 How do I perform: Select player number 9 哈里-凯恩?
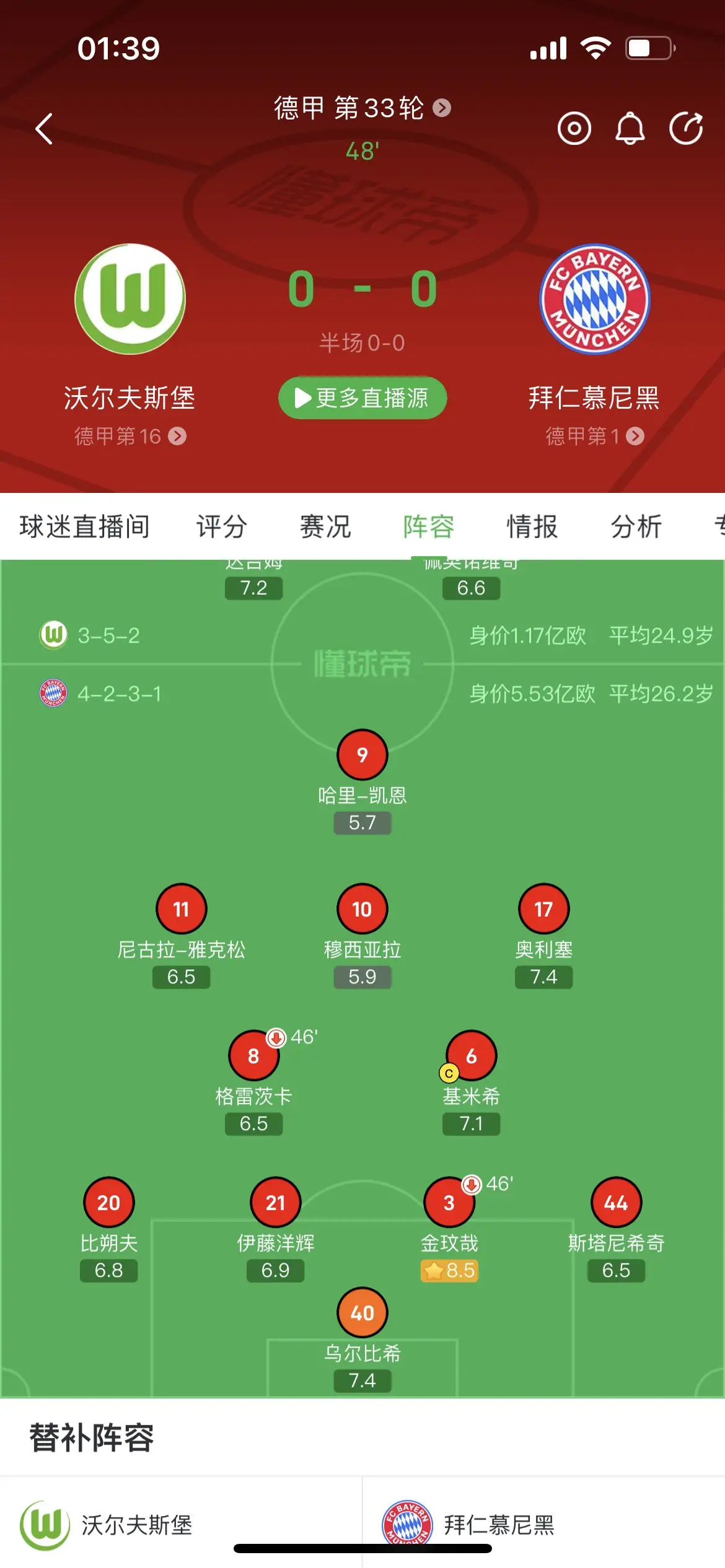(x=362, y=754)
